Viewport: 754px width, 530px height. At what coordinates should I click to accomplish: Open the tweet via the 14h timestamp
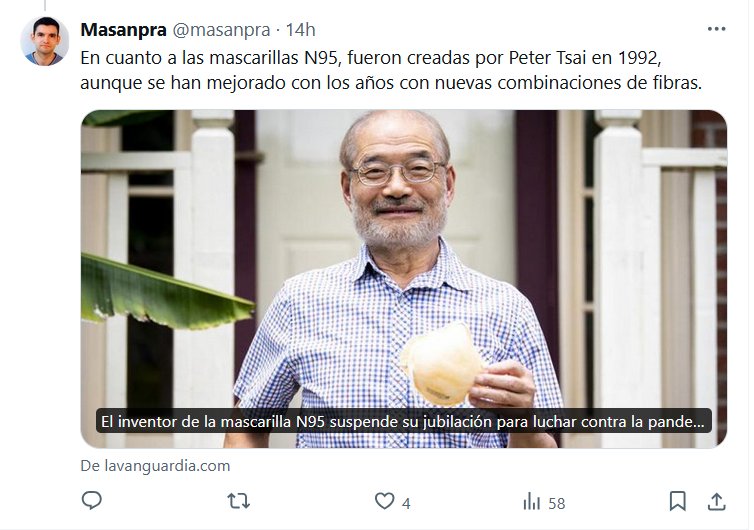click(301, 30)
